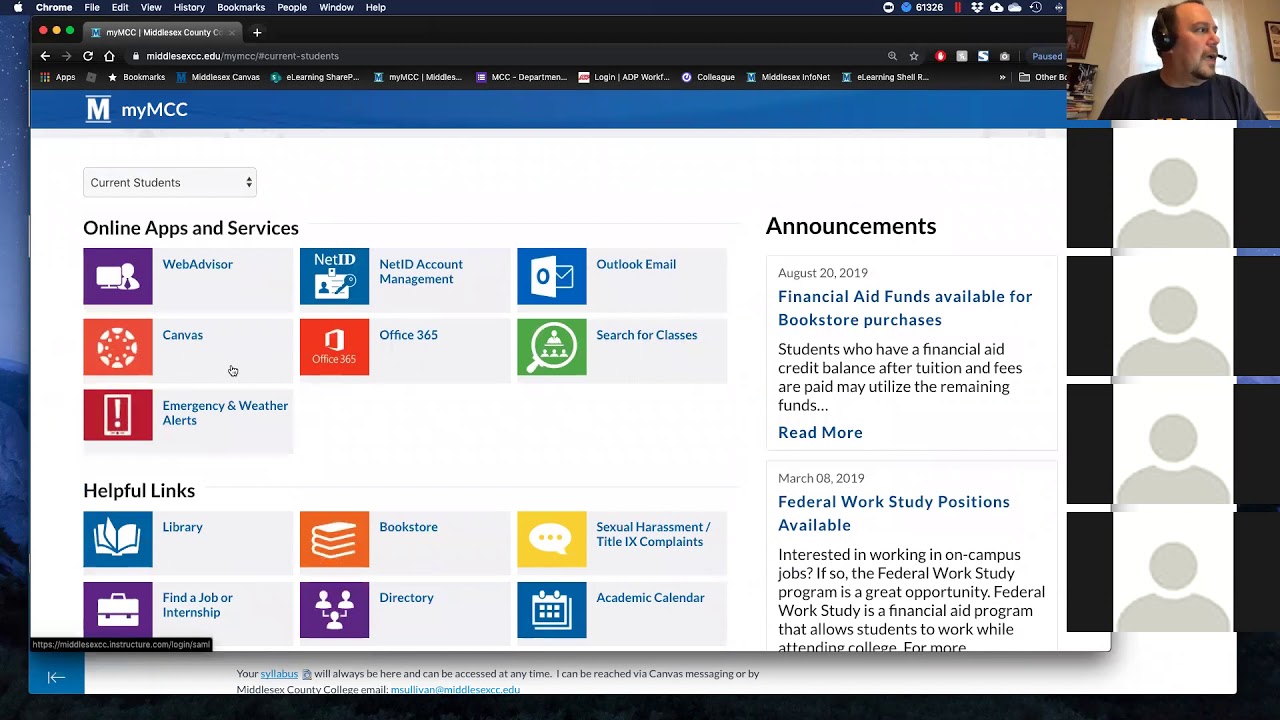Image resolution: width=1280 pixels, height=720 pixels.
Task: Open the Other Bookmarks folder
Action: click(x=1043, y=77)
